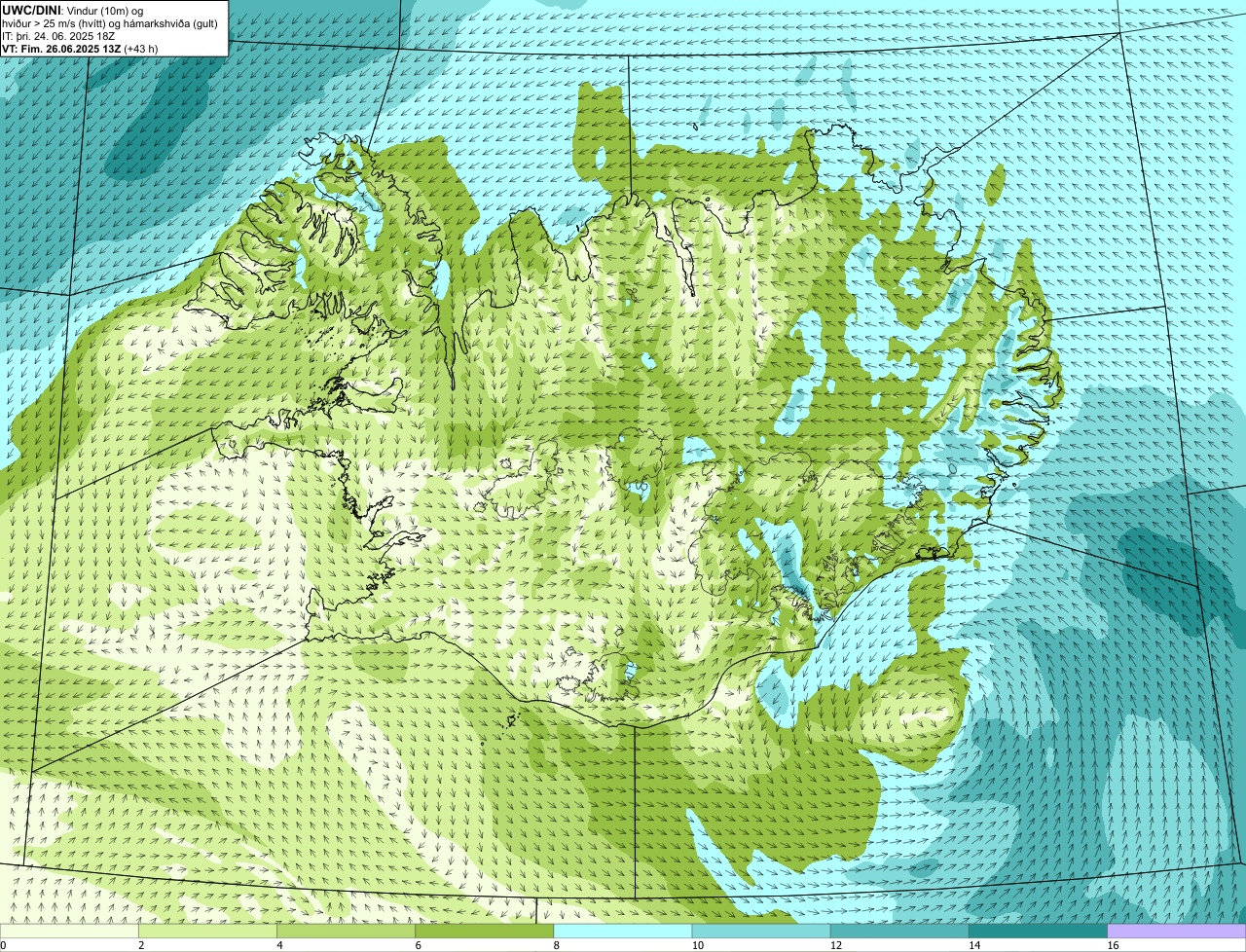
Task: Click the 'VT: Fim. 26.06.2025 13Z (+43 h)' line
Action: [80, 48]
